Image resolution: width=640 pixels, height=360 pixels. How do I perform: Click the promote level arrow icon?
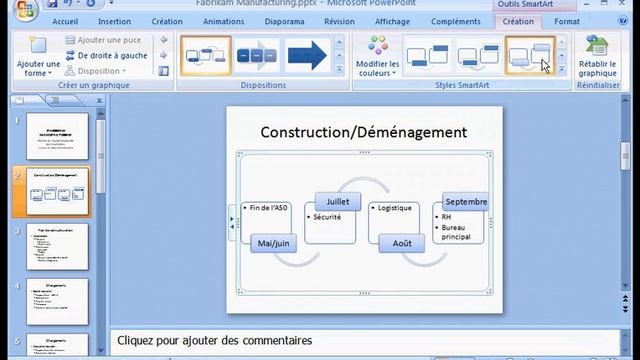pos(164,40)
